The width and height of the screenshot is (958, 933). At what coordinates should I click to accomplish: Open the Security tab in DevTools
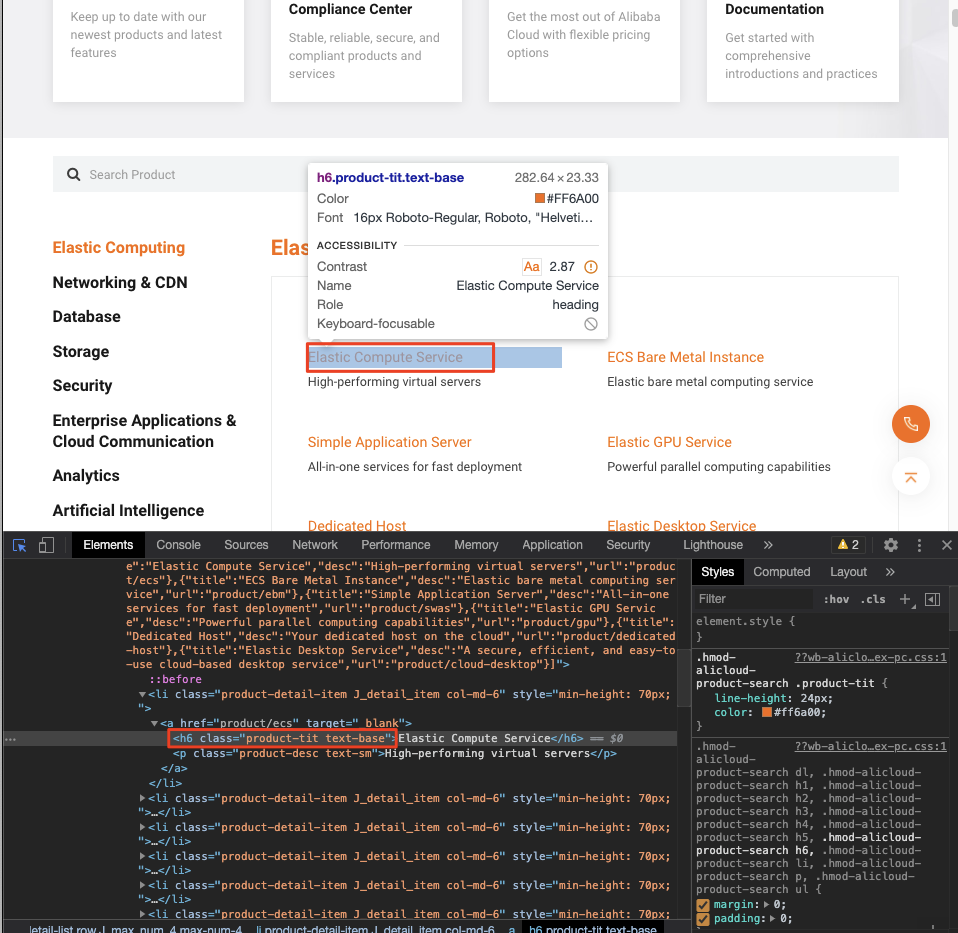[628, 545]
